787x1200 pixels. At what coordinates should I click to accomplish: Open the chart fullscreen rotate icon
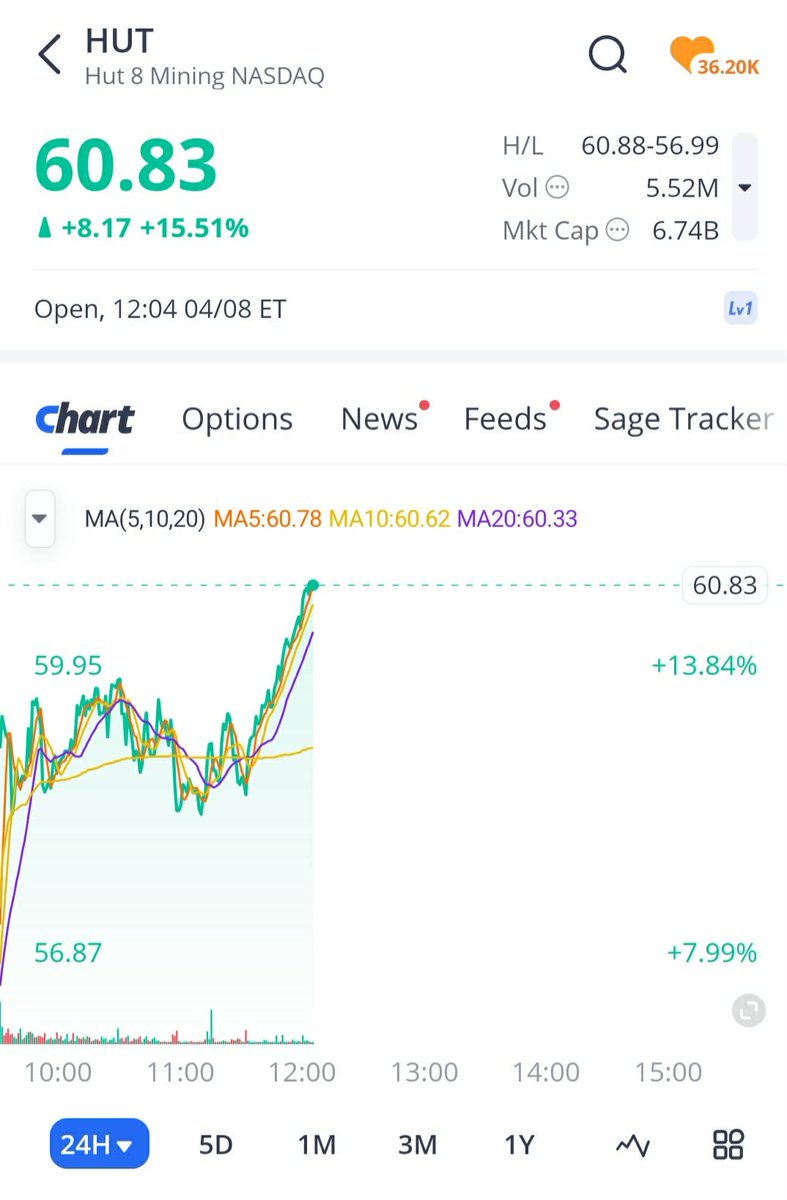pos(748,1010)
